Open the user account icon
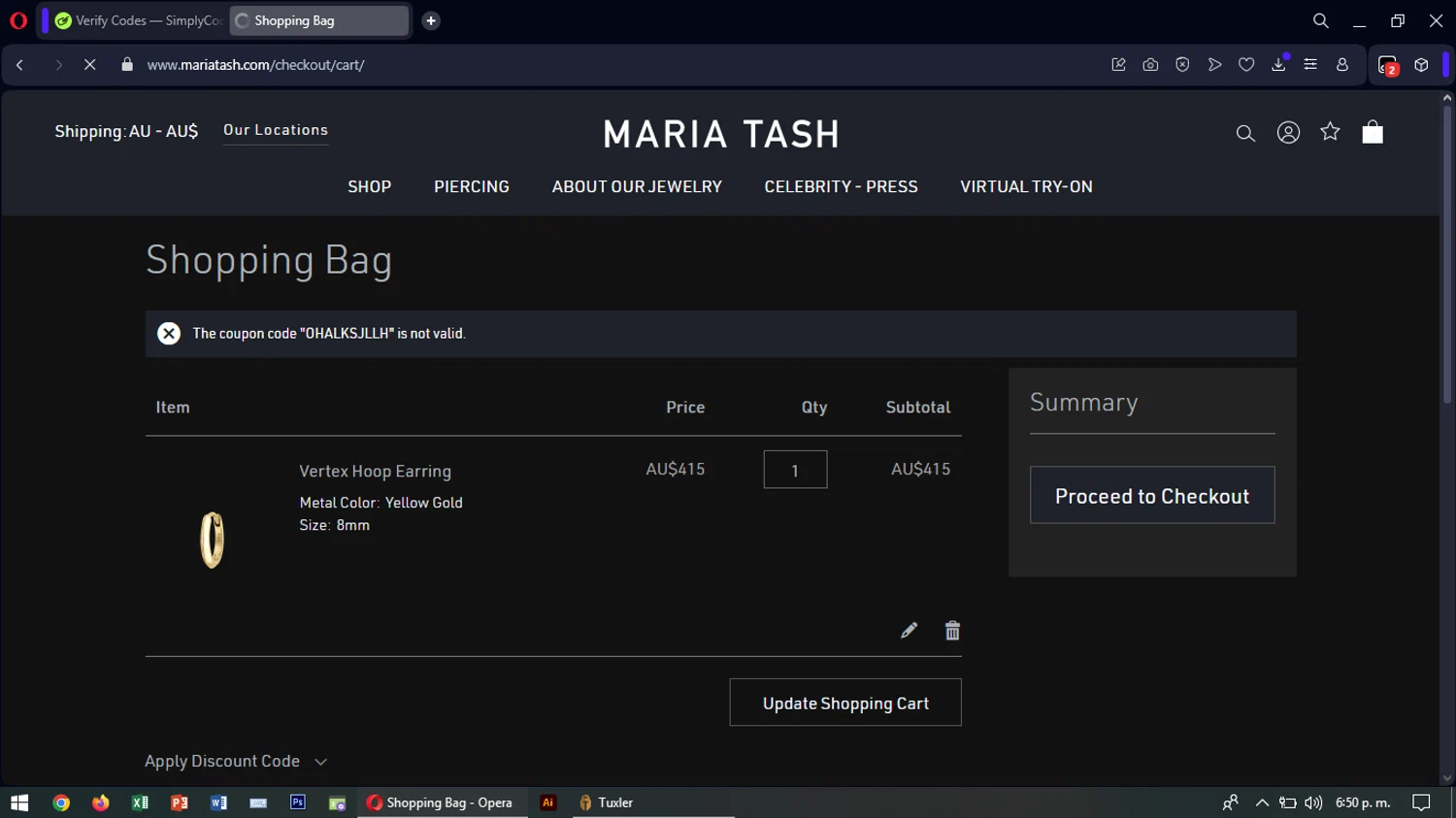This screenshot has height=818, width=1456. tap(1288, 133)
